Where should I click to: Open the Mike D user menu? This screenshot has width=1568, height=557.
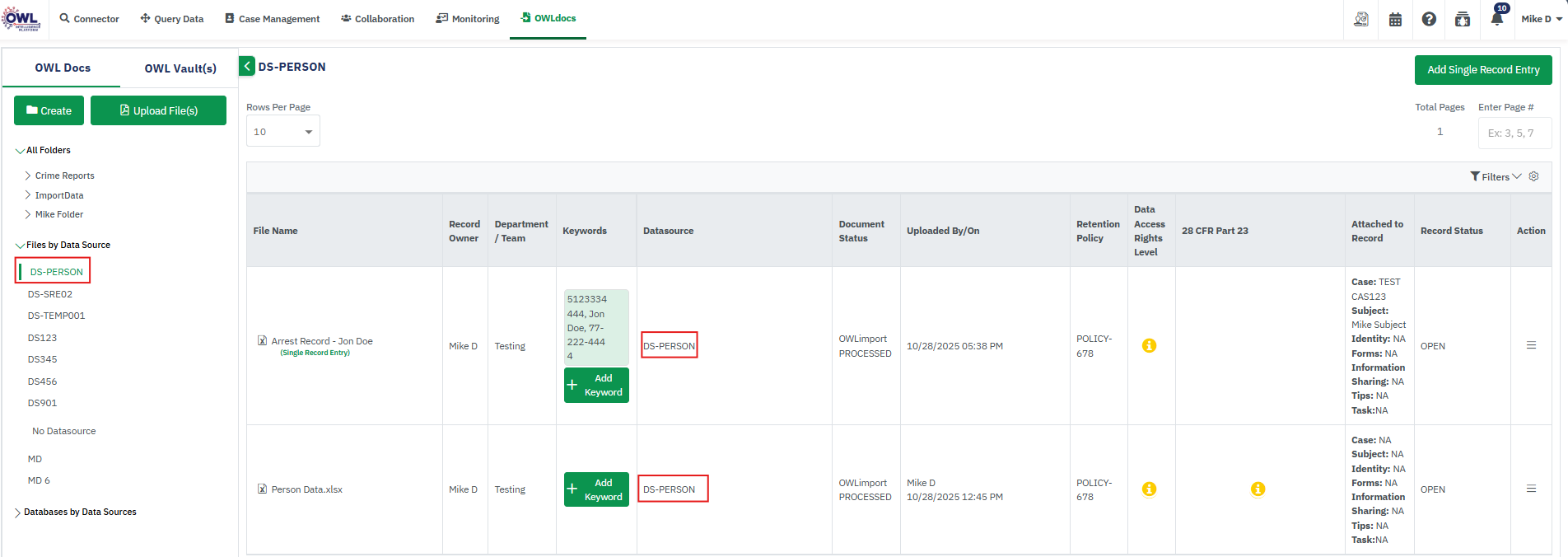[1541, 19]
